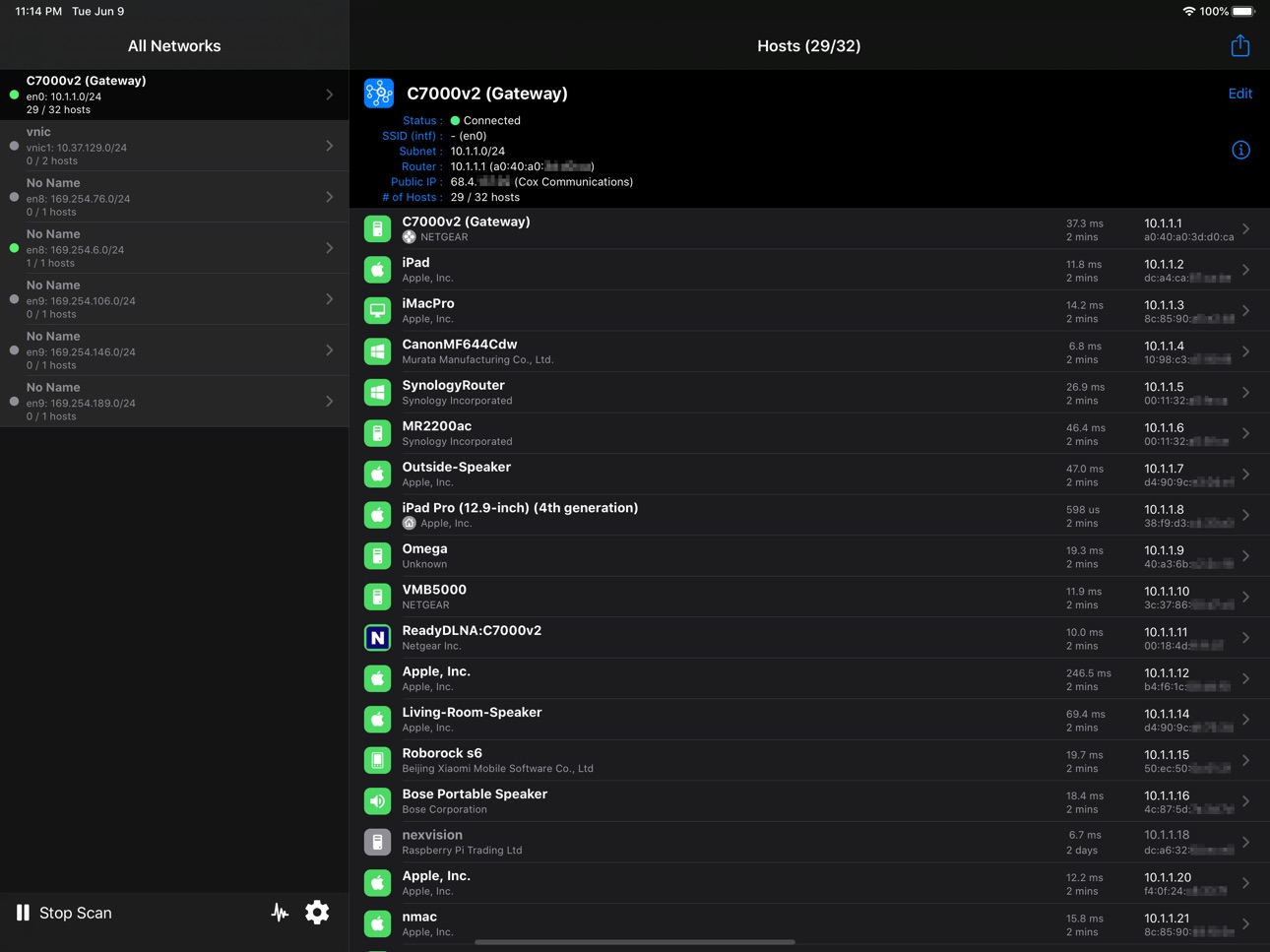Tap the CanonMF644Cdw host name
This screenshot has height=952, width=1270.
click(x=459, y=344)
